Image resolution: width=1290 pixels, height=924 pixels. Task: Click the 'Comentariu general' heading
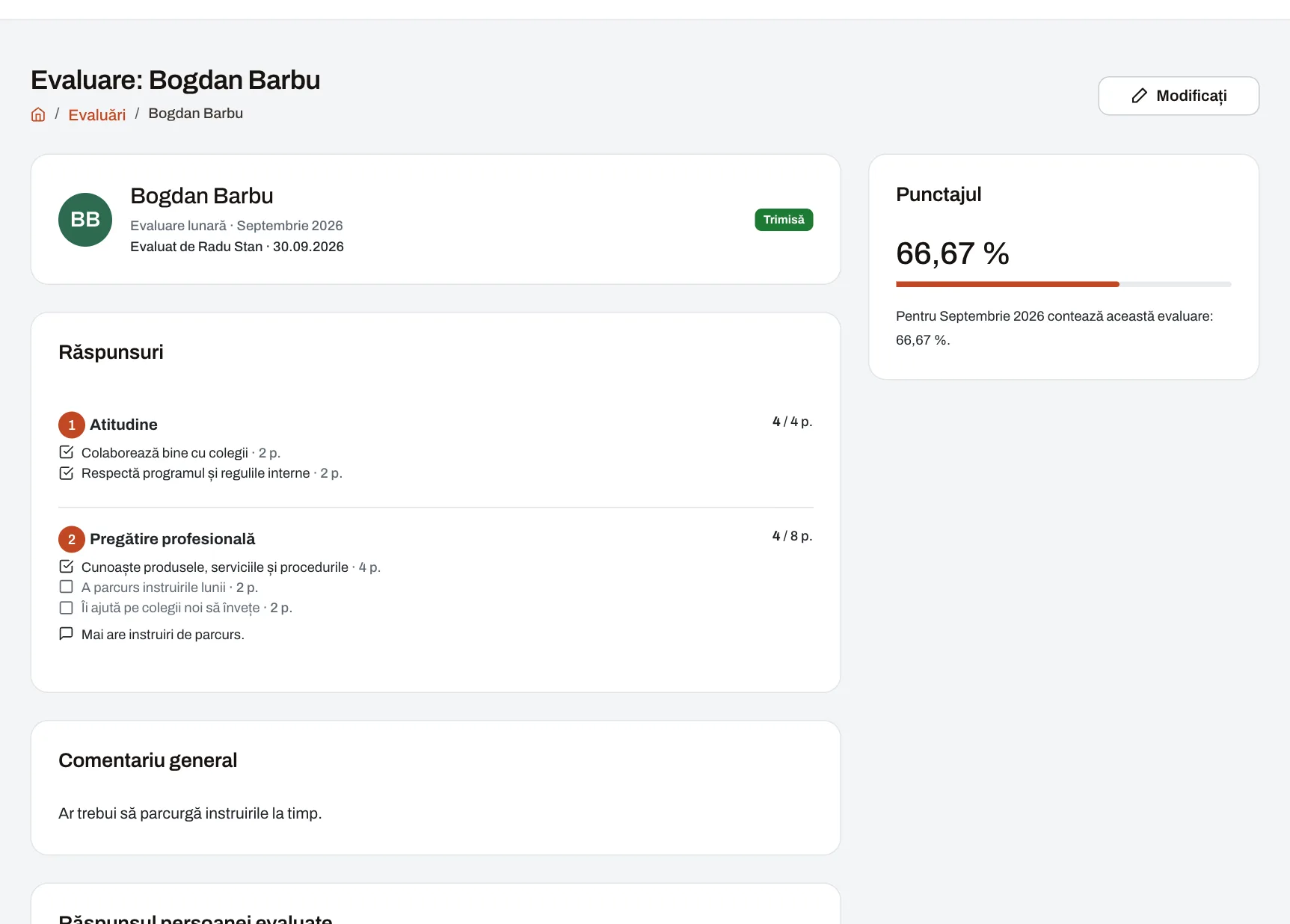click(147, 760)
